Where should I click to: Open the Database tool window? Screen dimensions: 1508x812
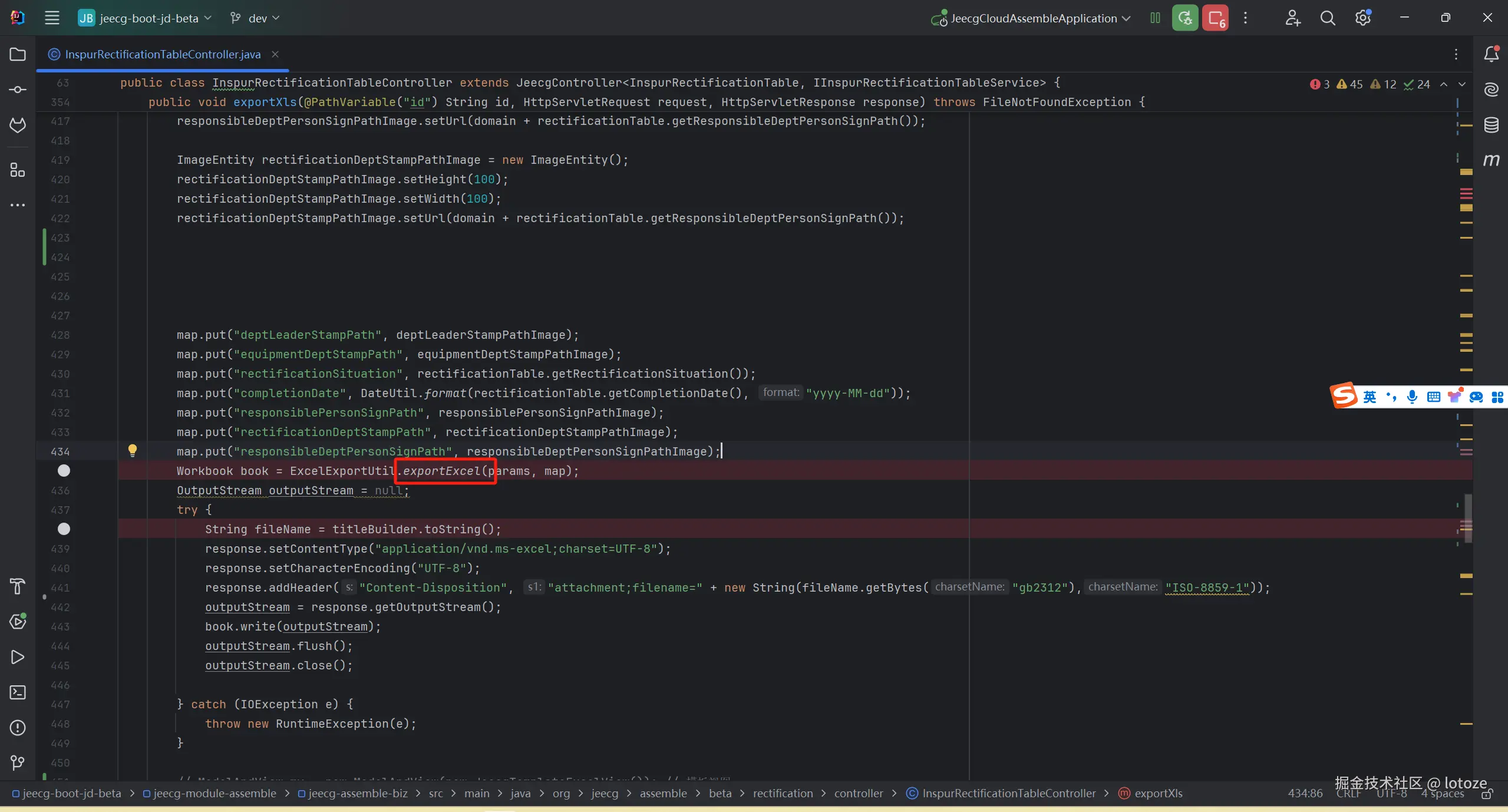(x=1491, y=125)
